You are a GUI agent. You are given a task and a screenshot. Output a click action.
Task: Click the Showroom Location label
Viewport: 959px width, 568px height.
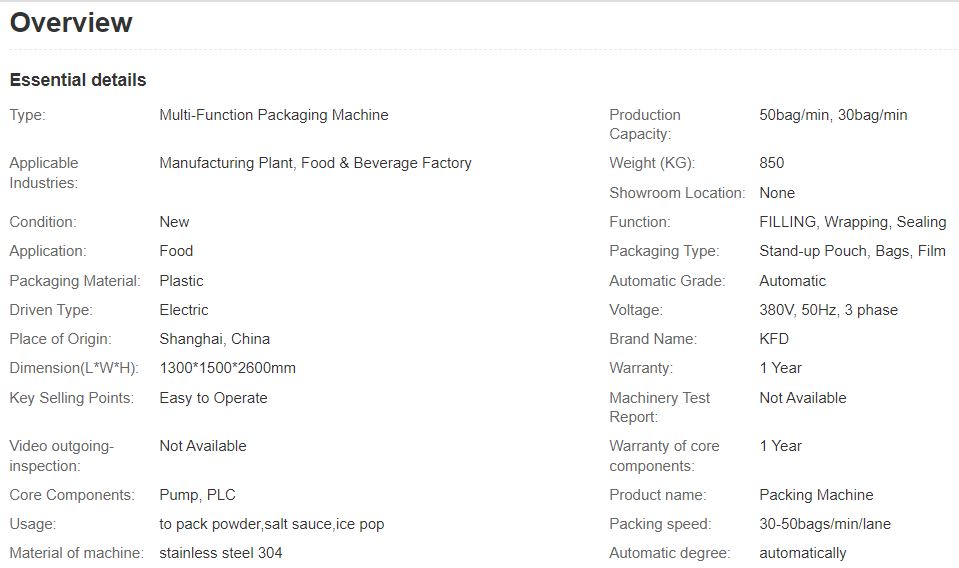(677, 193)
